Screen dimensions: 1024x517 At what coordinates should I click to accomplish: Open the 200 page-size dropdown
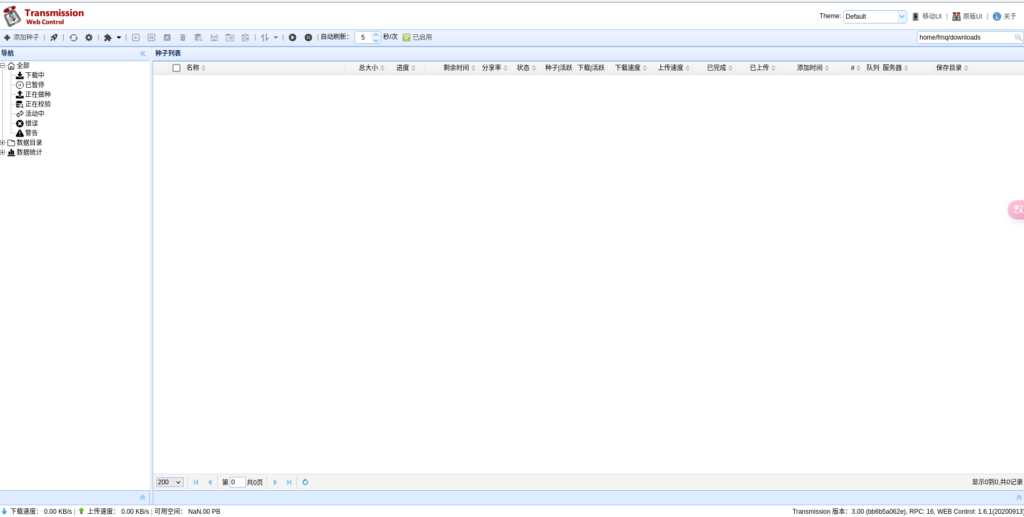[170, 482]
